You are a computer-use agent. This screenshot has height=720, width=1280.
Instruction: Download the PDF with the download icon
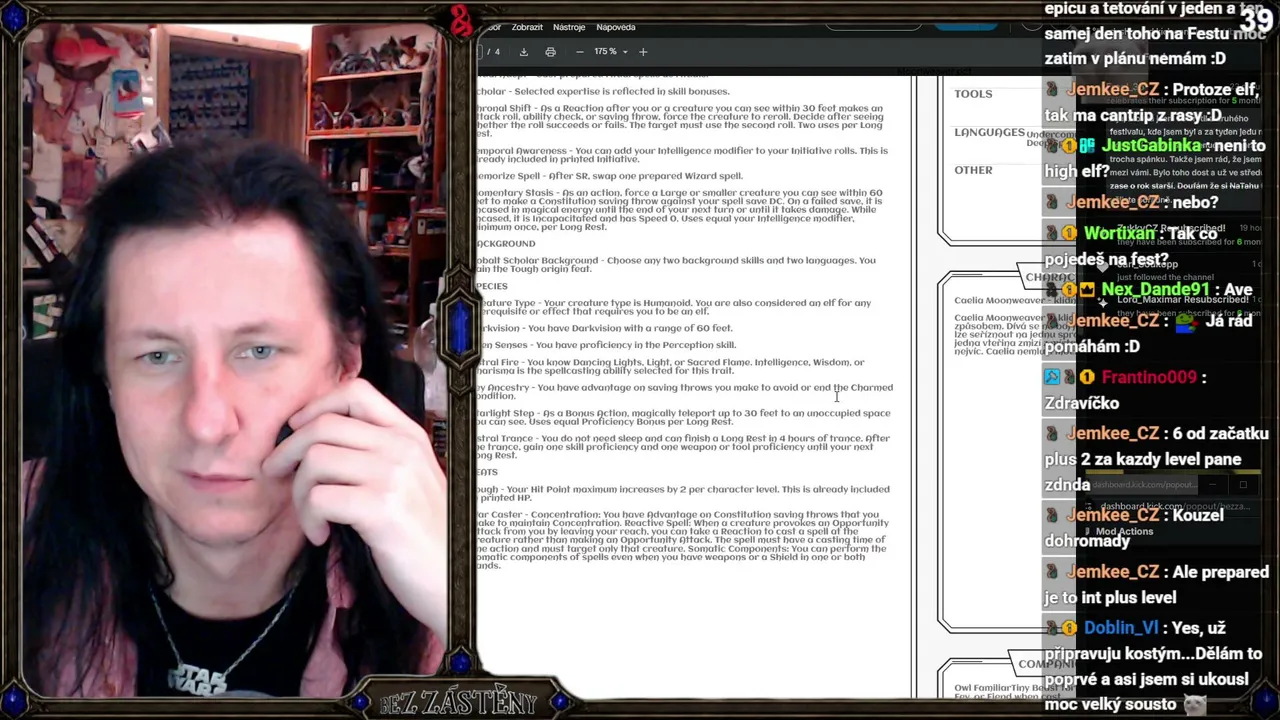(x=523, y=52)
